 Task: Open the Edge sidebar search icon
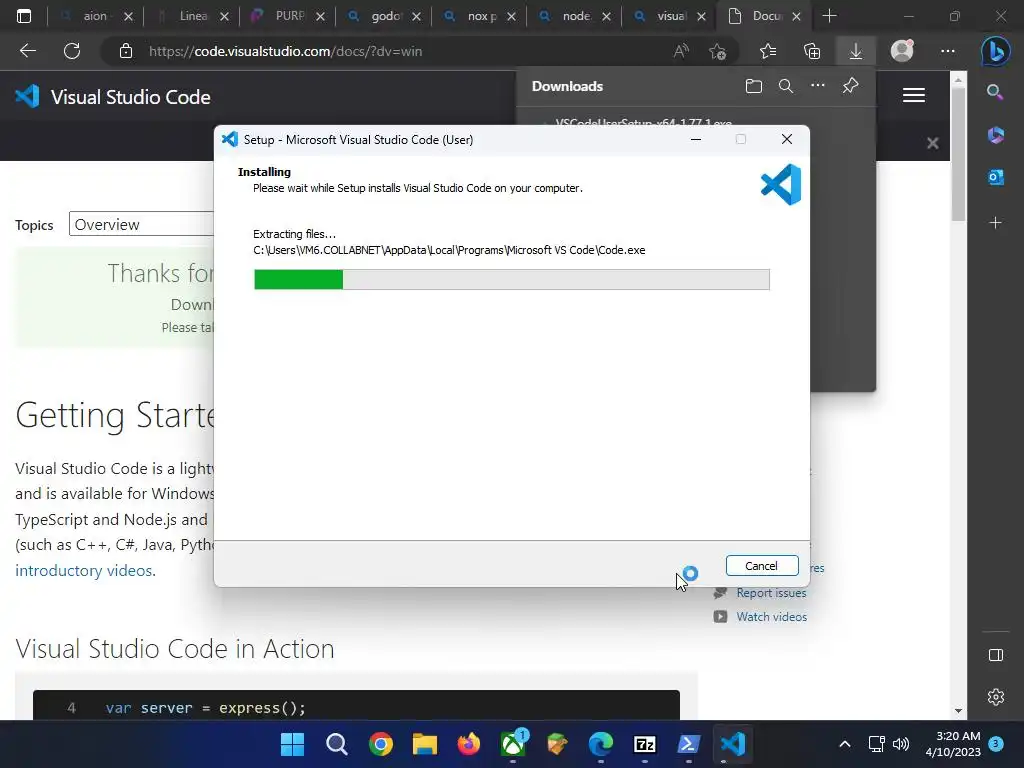(995, 92)
